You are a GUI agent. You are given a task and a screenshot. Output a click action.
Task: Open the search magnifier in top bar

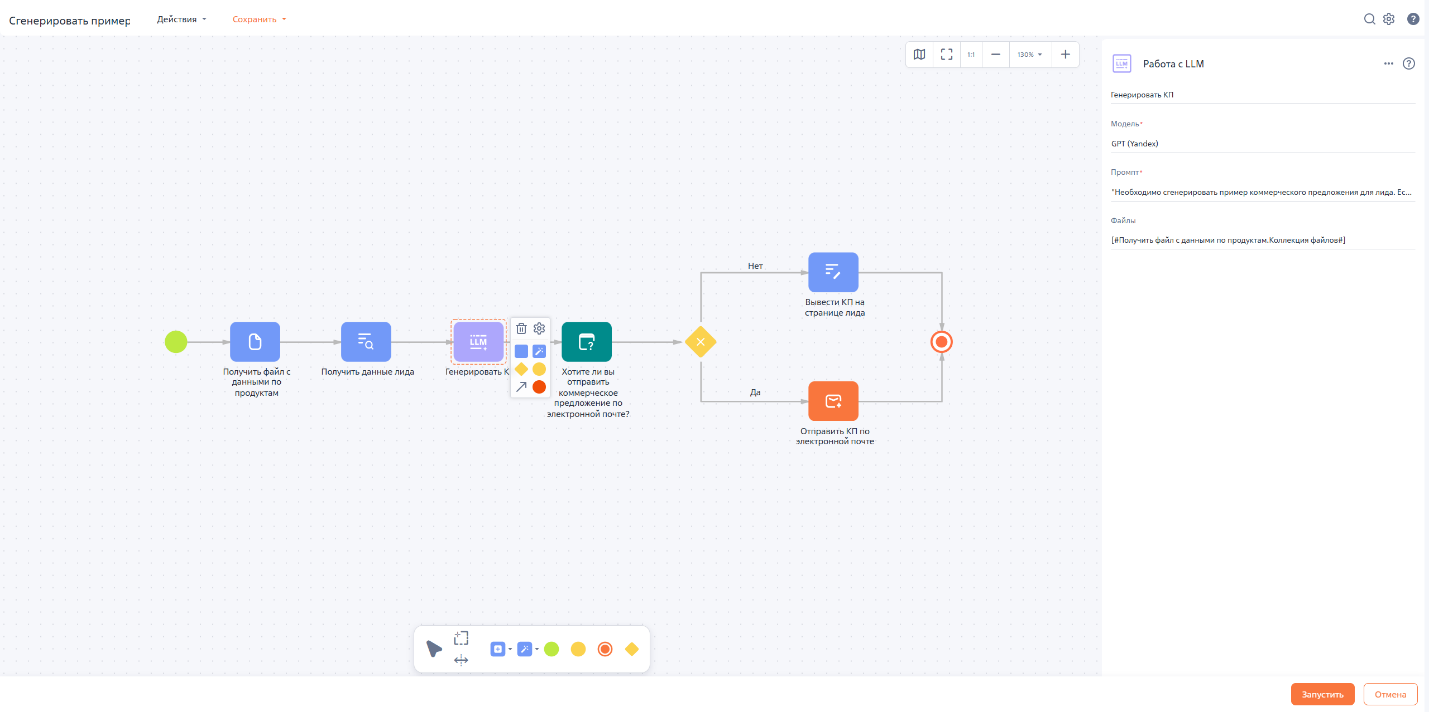coord(1370,19)
